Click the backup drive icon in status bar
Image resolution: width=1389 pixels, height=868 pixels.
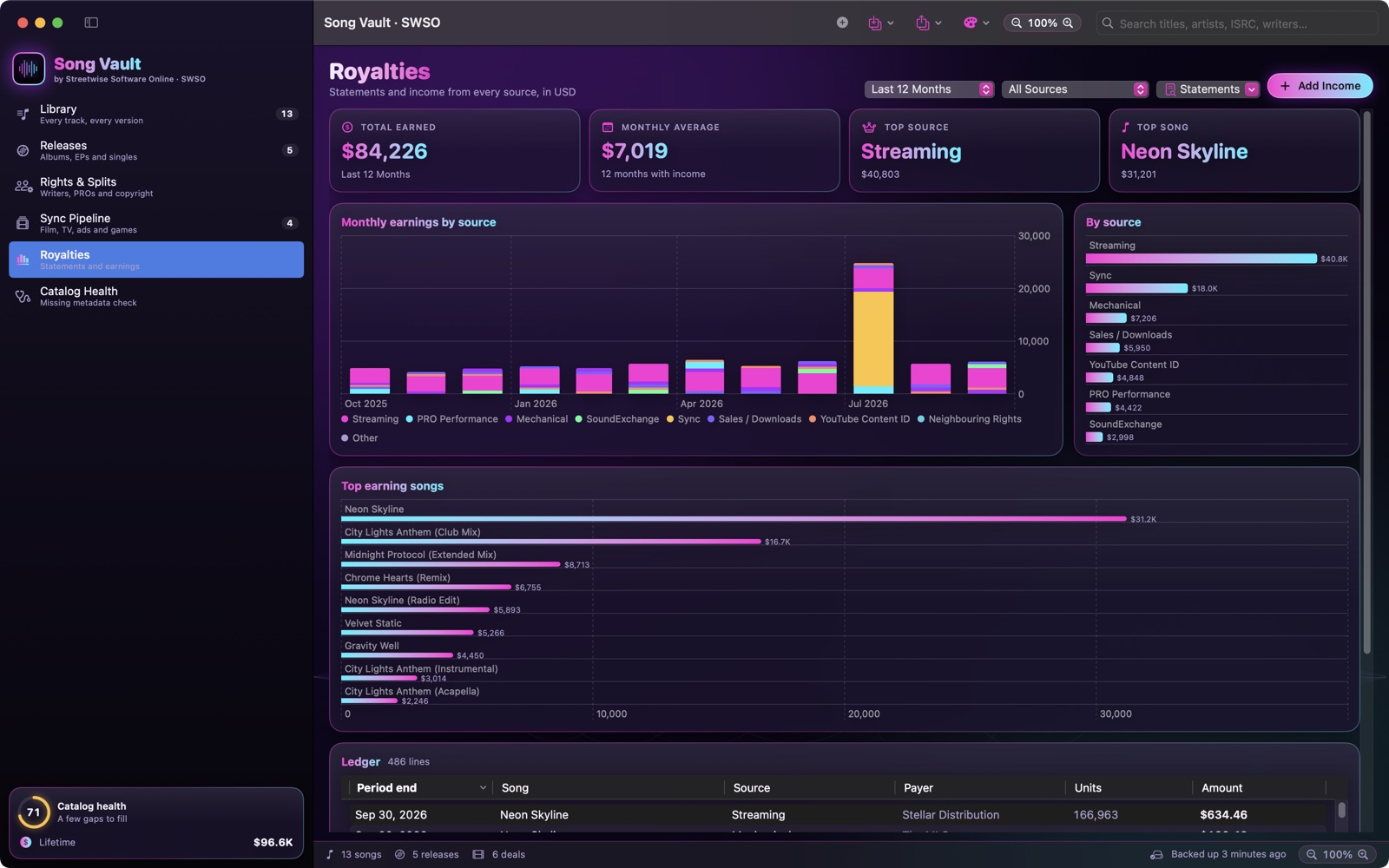(x=1156, y=855)
